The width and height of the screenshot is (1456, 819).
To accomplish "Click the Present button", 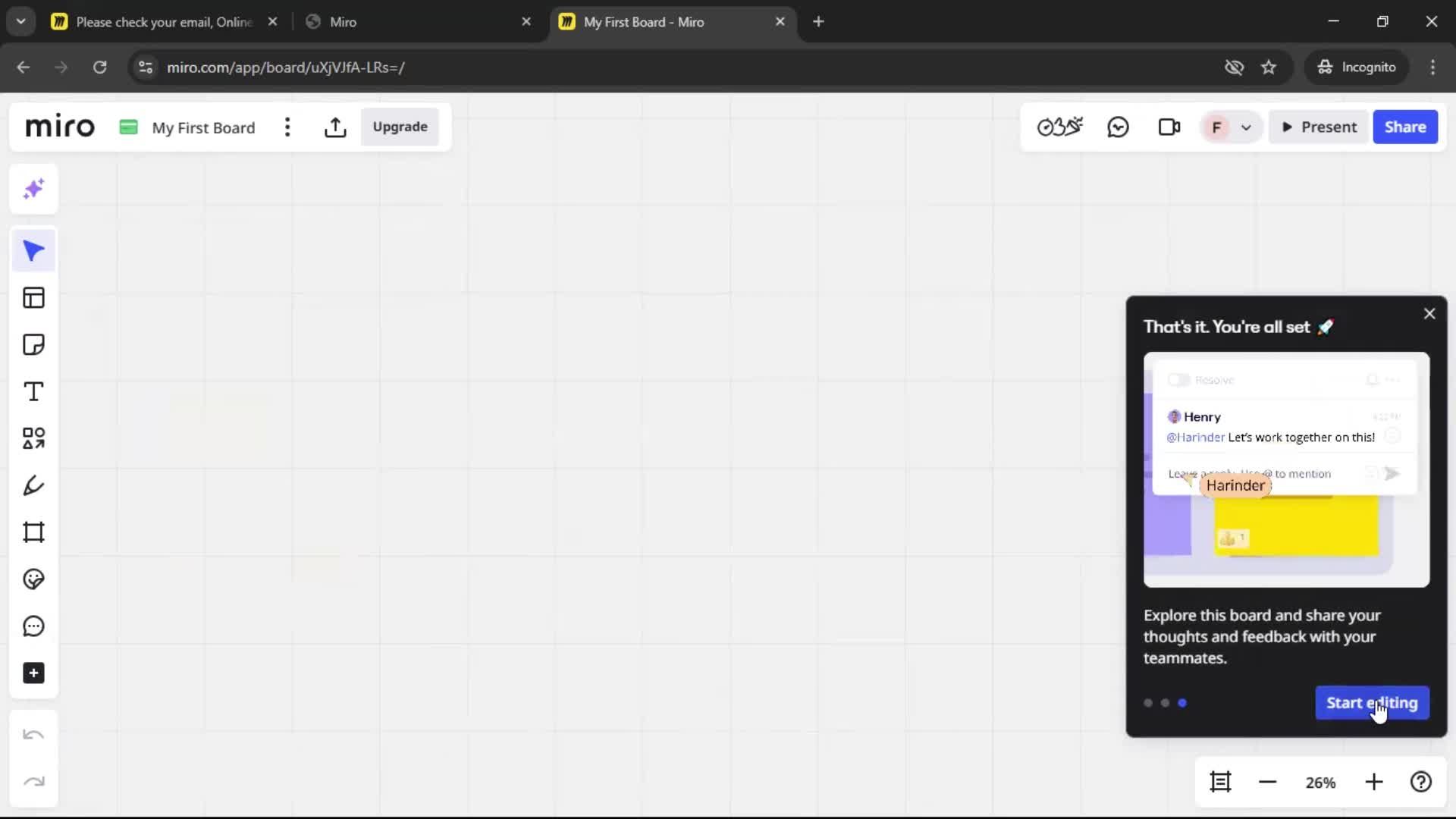I will tap(1319, 127).
